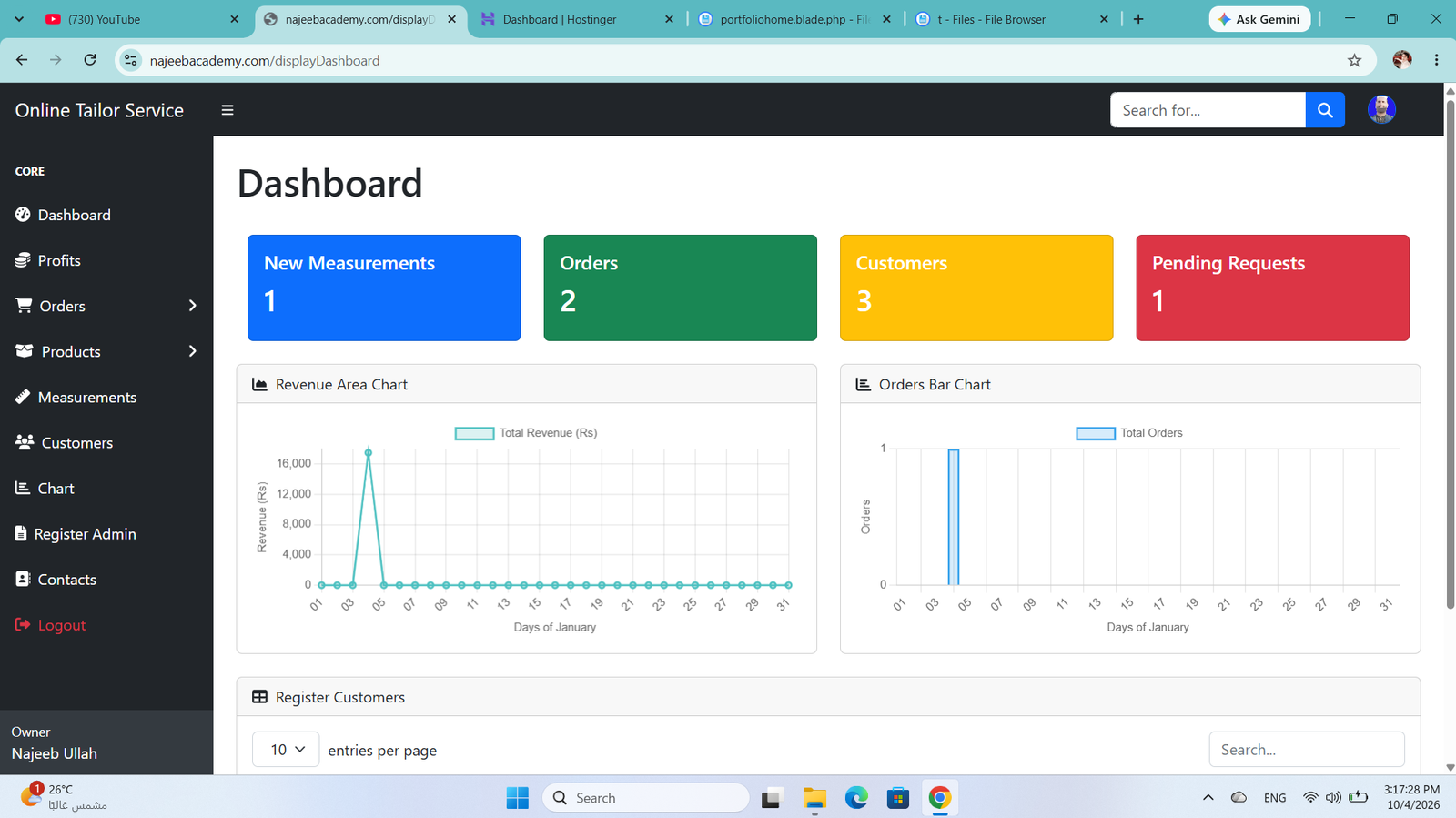The width and height of the screenshot is (1456, 818).
Task: Switch to t - Files - File Browser tab
Action: tap(1012, 19)
